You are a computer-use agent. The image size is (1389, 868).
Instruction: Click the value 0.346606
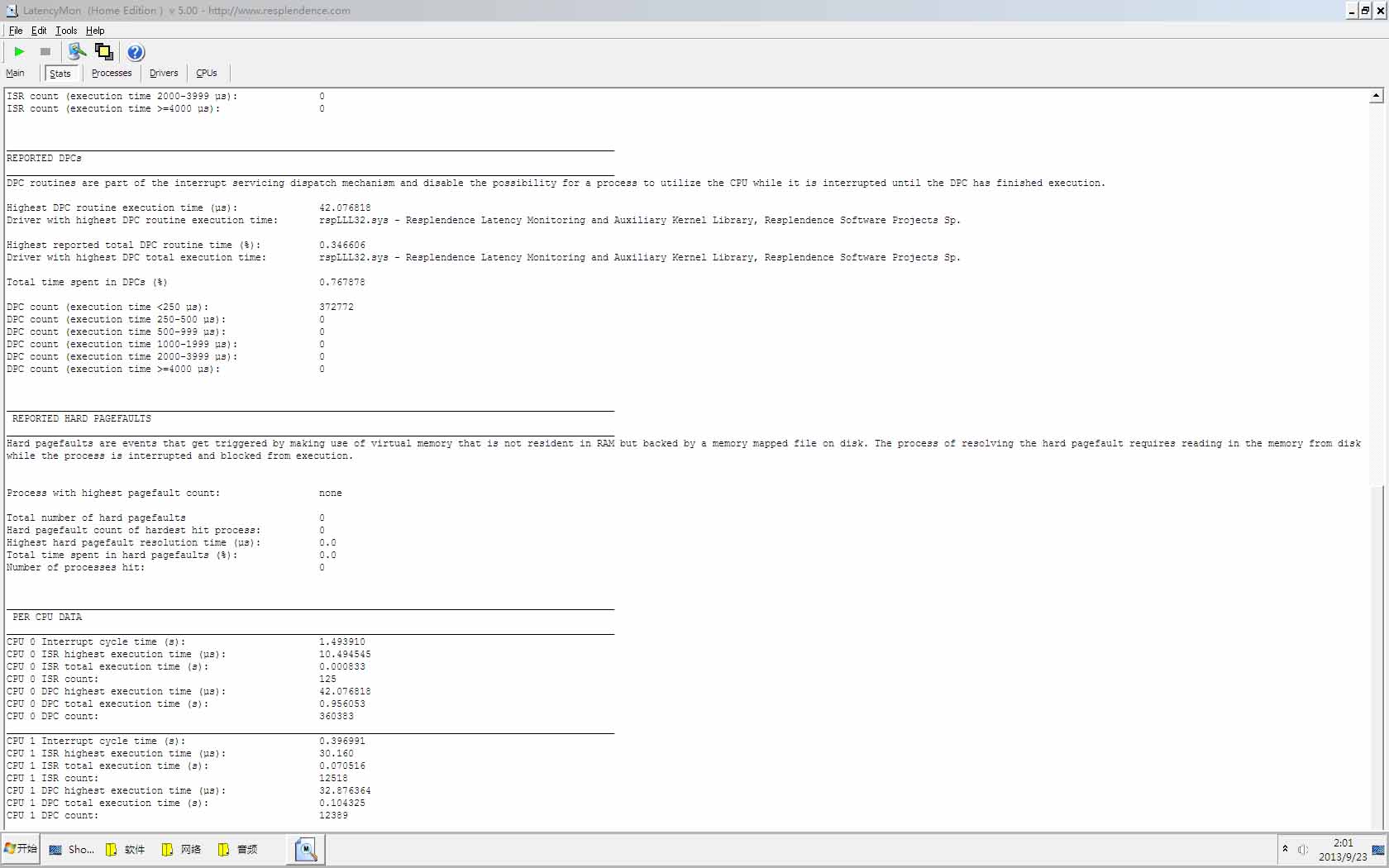tap(342, 245)
